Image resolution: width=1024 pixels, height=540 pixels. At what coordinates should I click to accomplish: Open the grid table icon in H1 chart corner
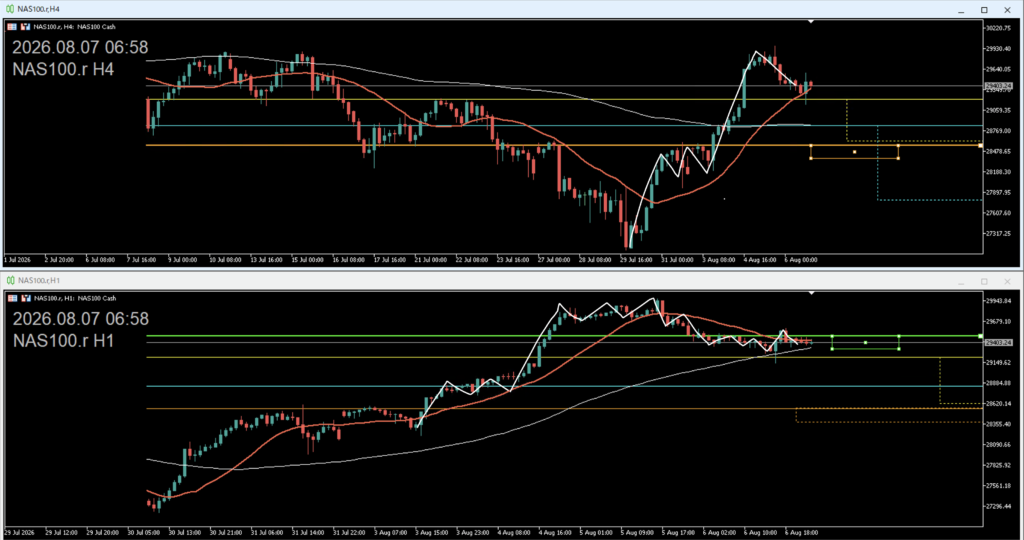click(12, 298)
